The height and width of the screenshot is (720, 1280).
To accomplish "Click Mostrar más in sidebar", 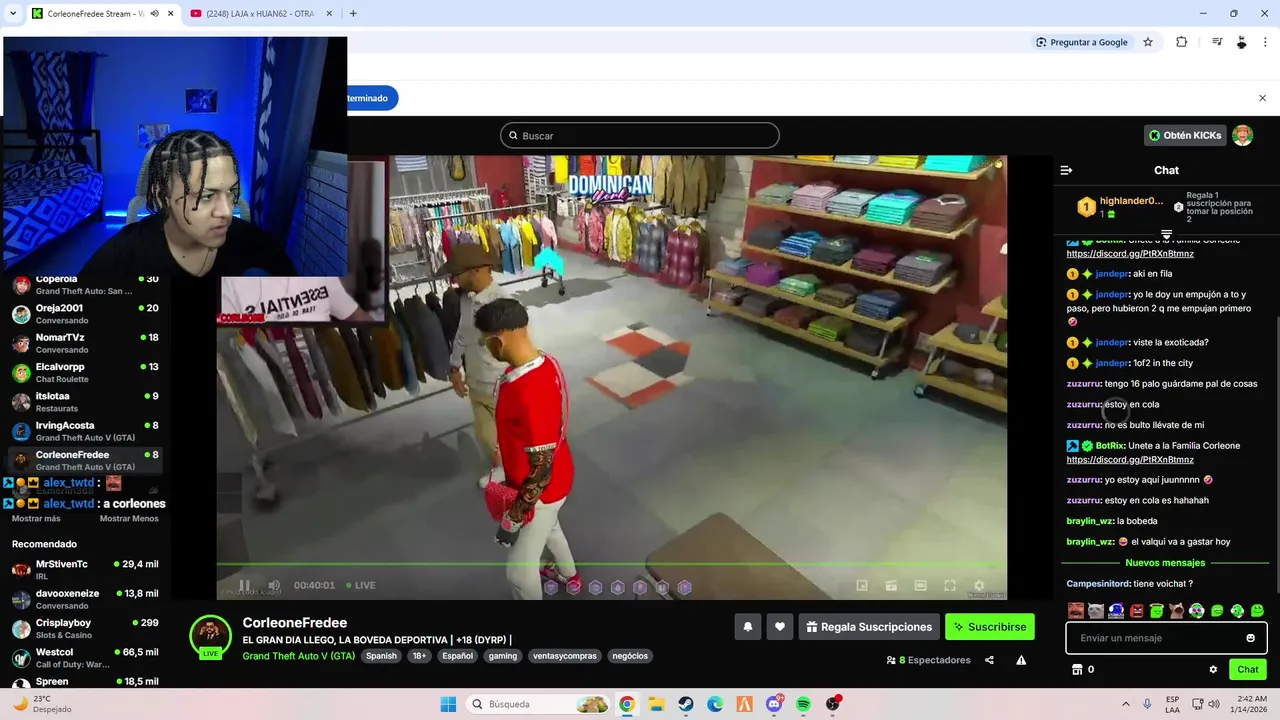I will (x=36, y=518).
